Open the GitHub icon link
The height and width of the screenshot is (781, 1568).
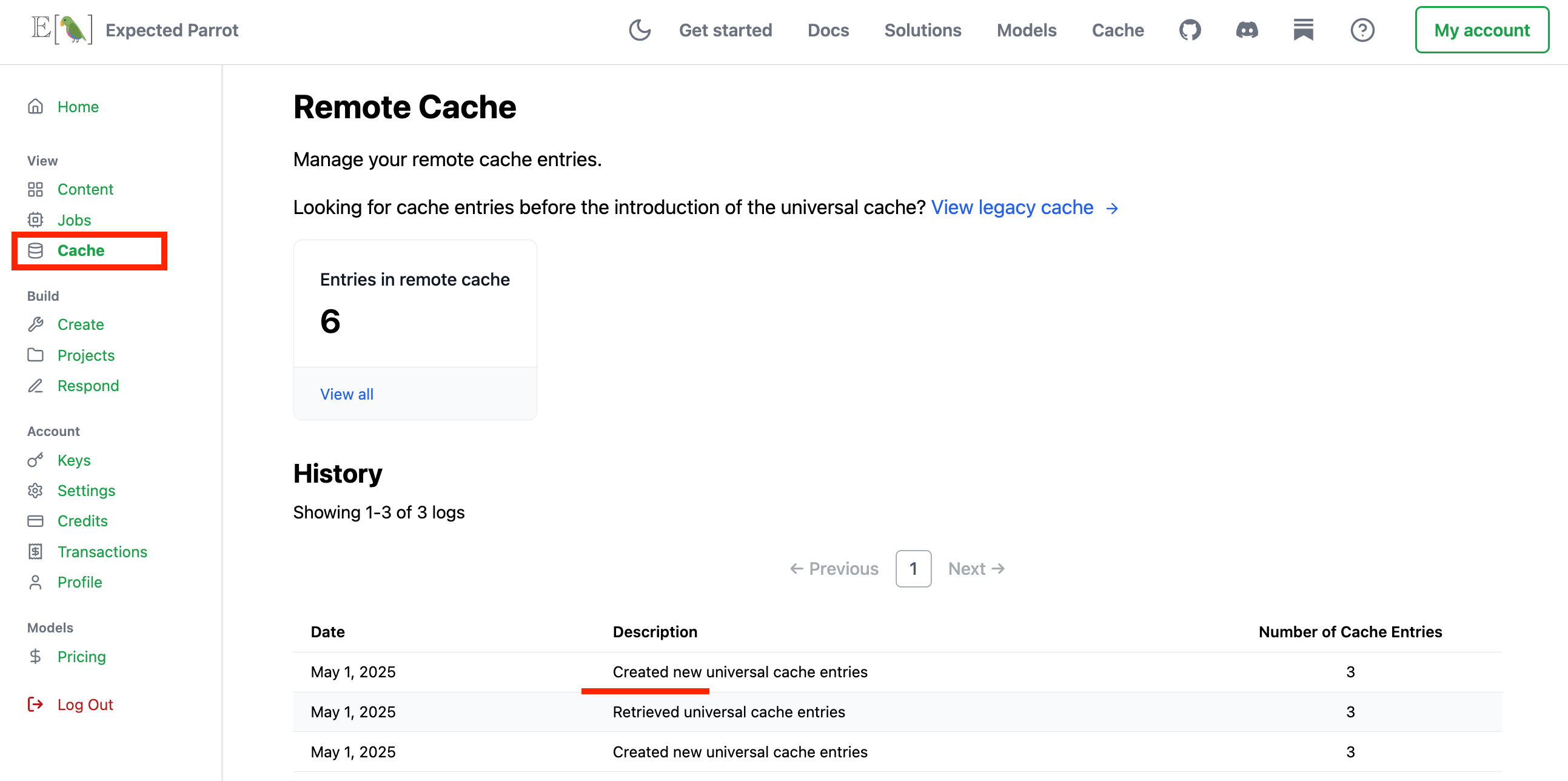click(x=1190, y=30)
